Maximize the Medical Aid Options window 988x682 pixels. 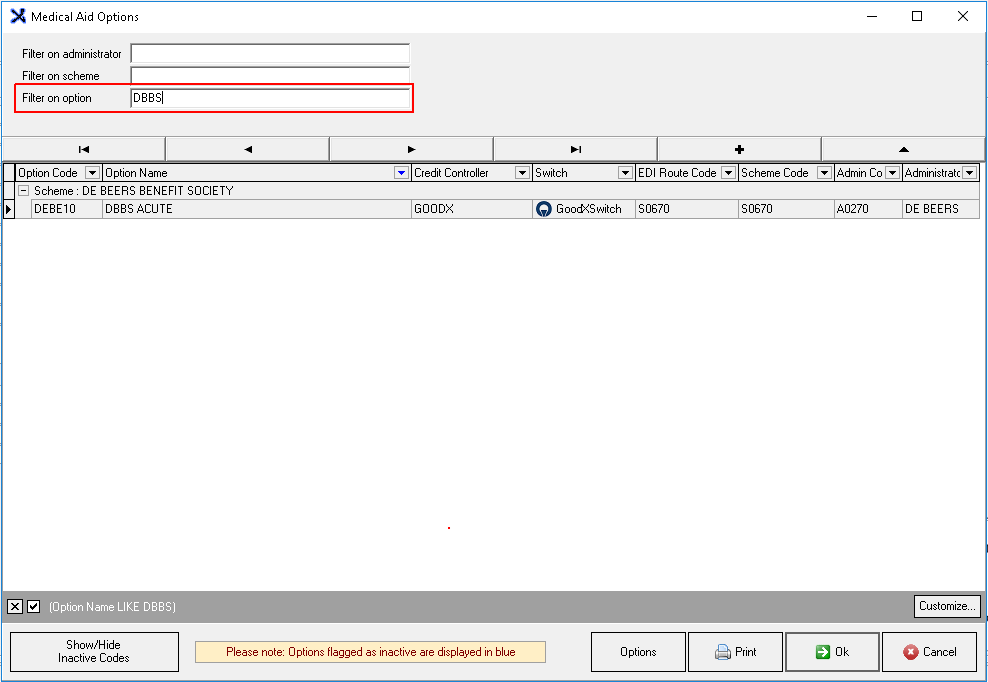(x=917, y=16)
